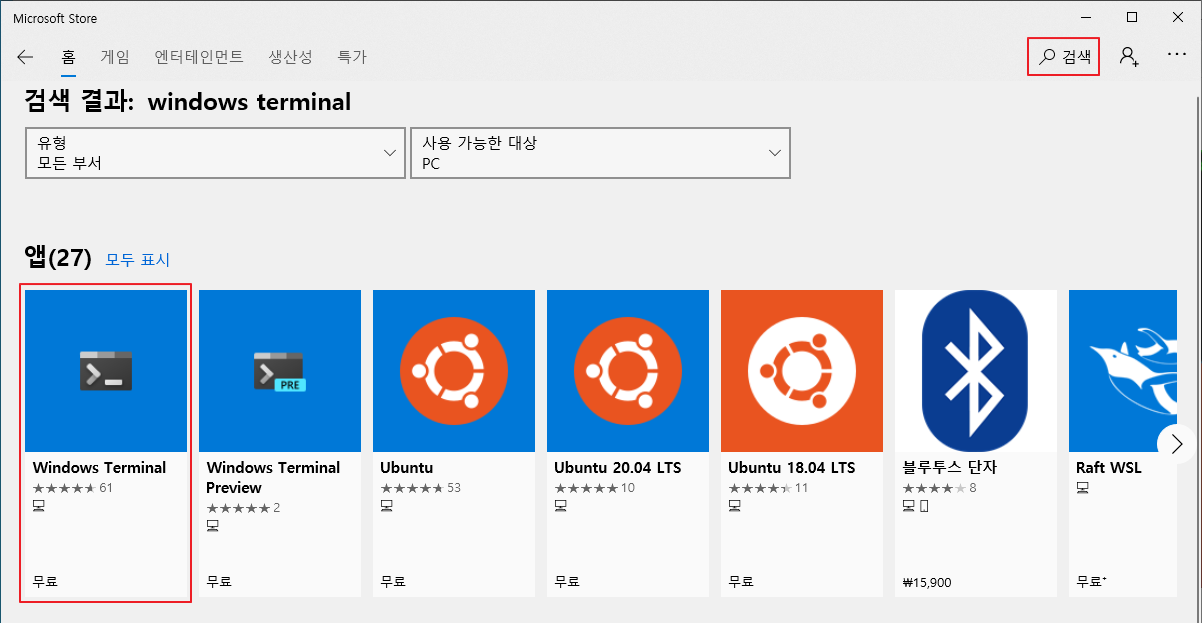Click the 무료 label under Windows Terminal
The width and height of the screenshot is (1202, 623).
coord(45,581)
